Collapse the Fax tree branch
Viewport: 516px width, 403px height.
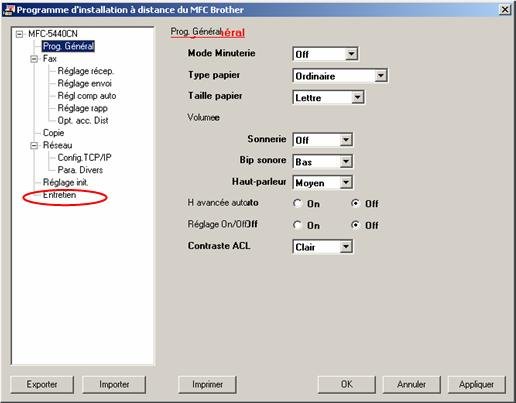[x=34, y=59]
